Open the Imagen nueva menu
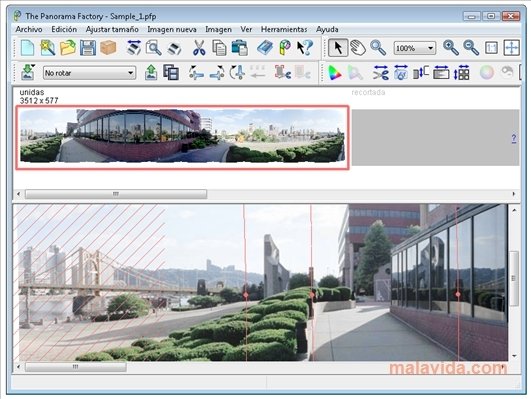 (x=172, y=29)
